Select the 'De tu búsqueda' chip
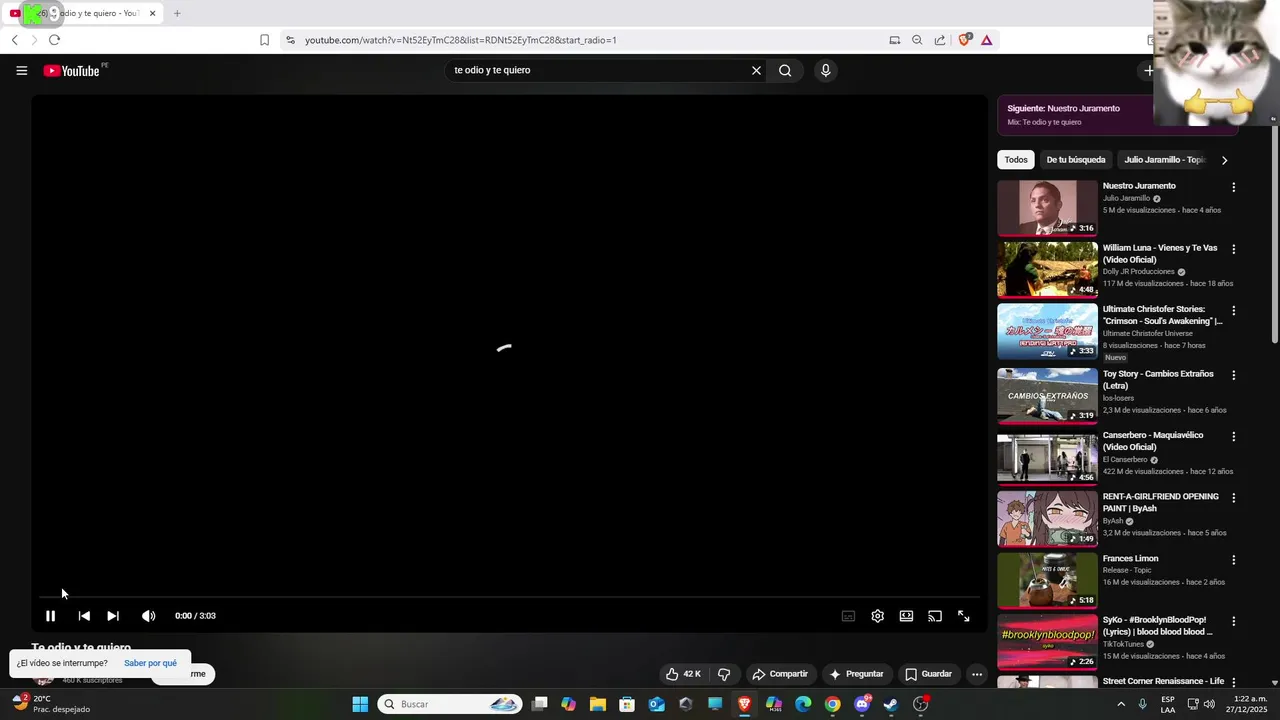Screen dimensions: 1280x720 1076,160
